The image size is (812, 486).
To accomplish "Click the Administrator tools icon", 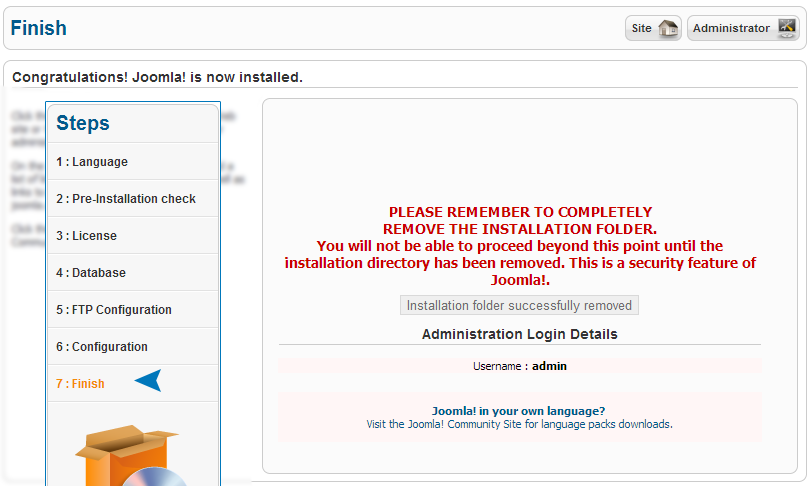I will [787, 28].
